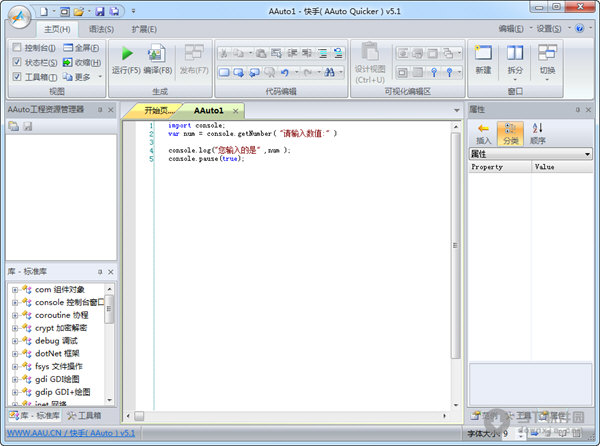
Task: Click the 插入 insert arrow in properties panel
Action: coord(483,133)
